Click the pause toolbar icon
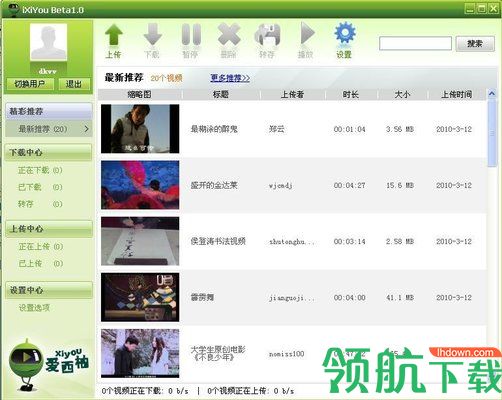 [x=191, y=34]
